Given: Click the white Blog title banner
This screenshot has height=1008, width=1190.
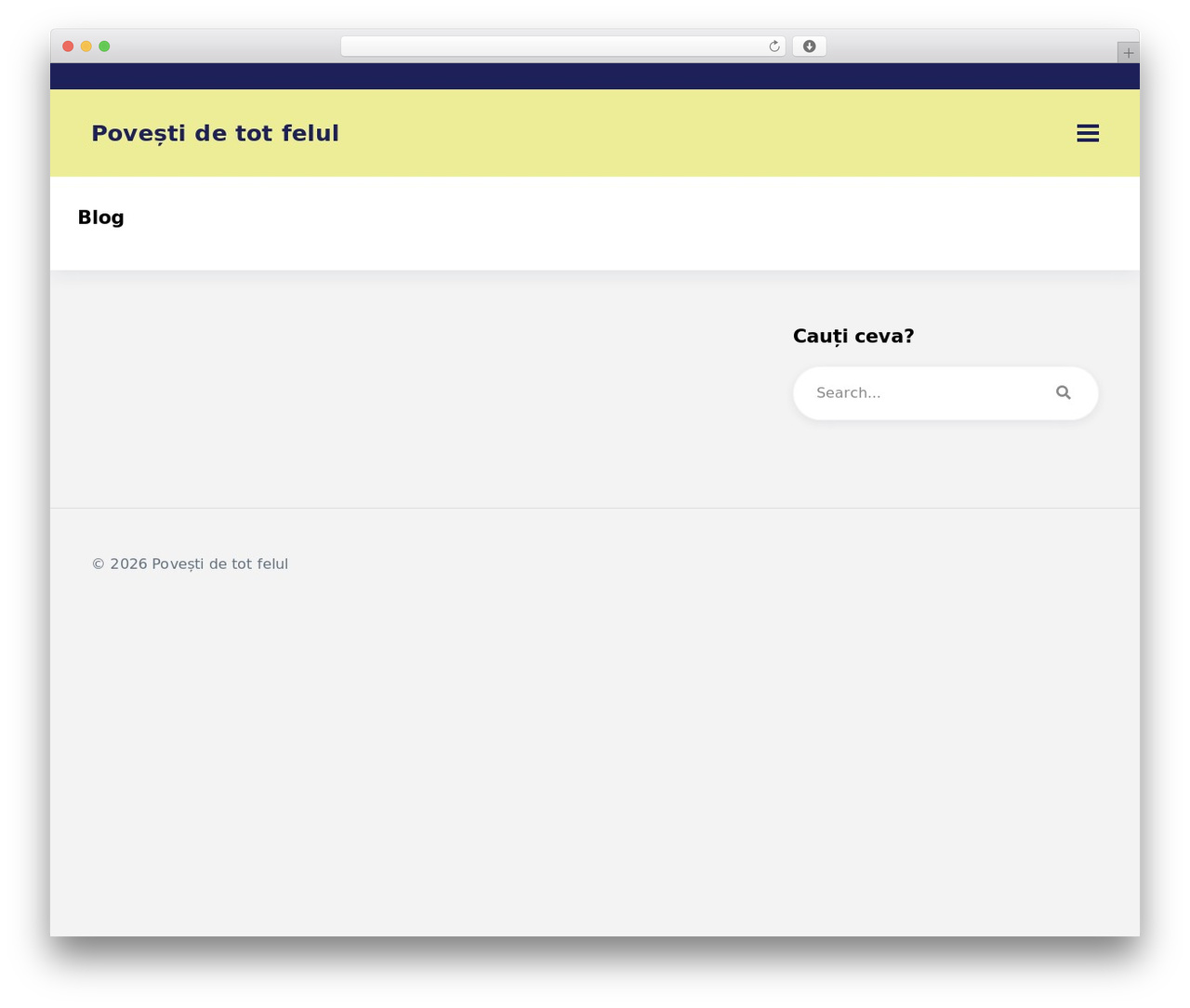Looking at the screenshot, I should [x=595, y=223].
